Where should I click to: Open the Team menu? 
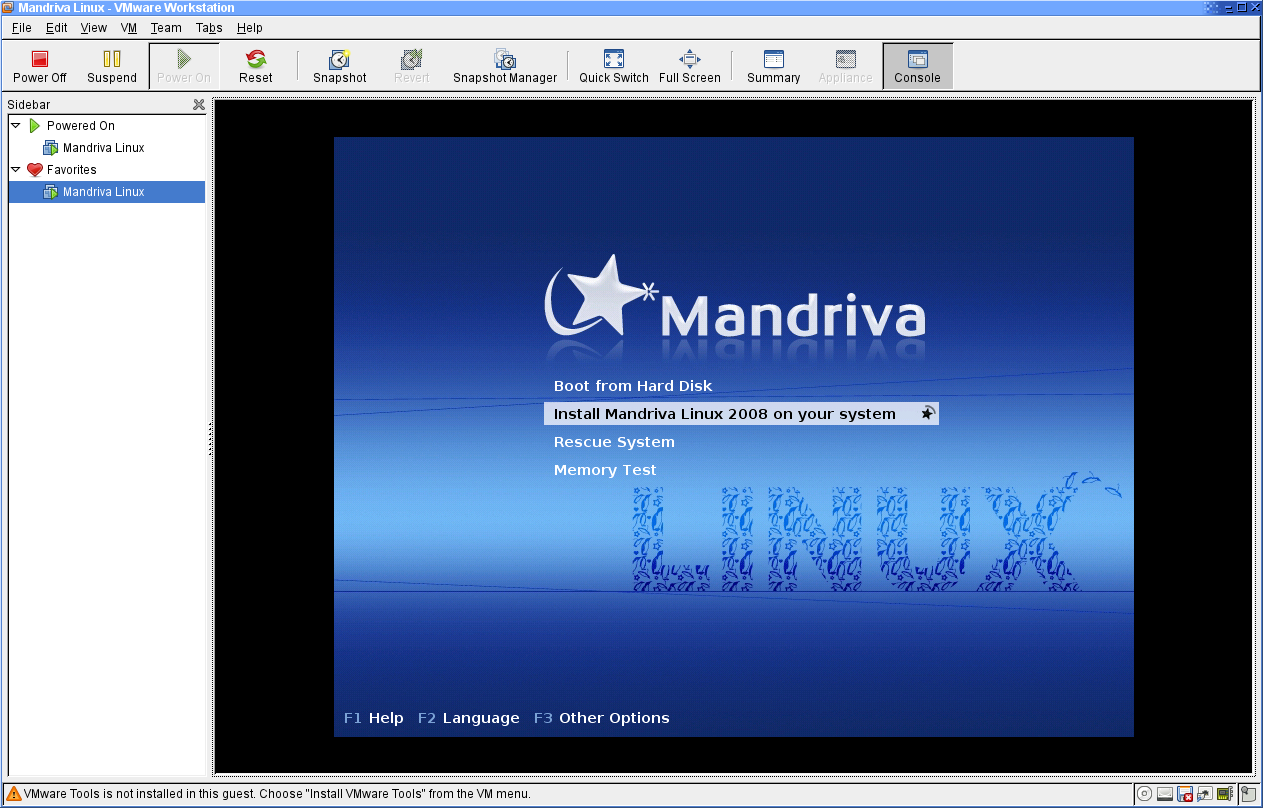166,28
